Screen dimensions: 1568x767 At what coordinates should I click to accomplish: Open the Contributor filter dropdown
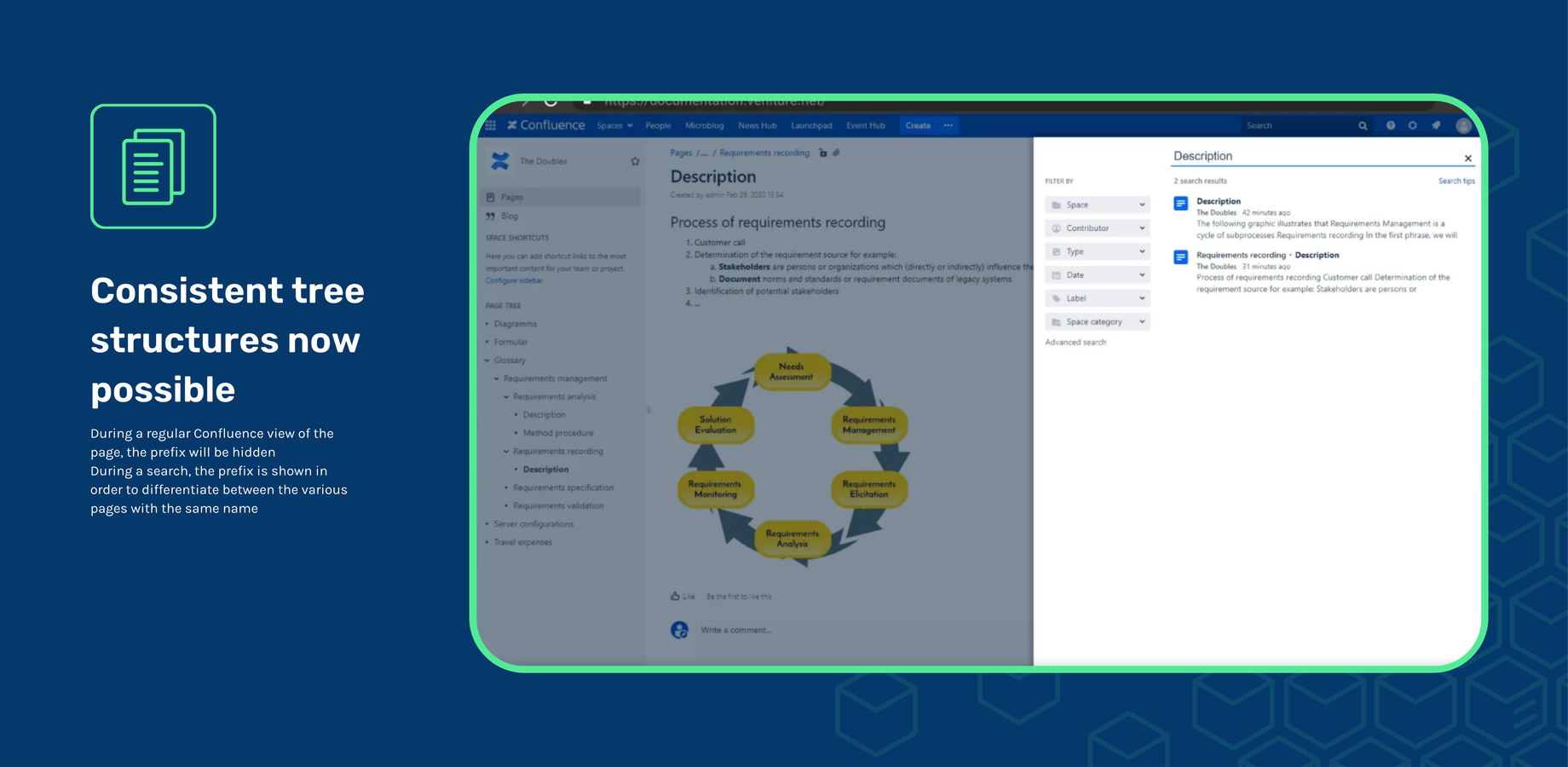point(1098,228)
